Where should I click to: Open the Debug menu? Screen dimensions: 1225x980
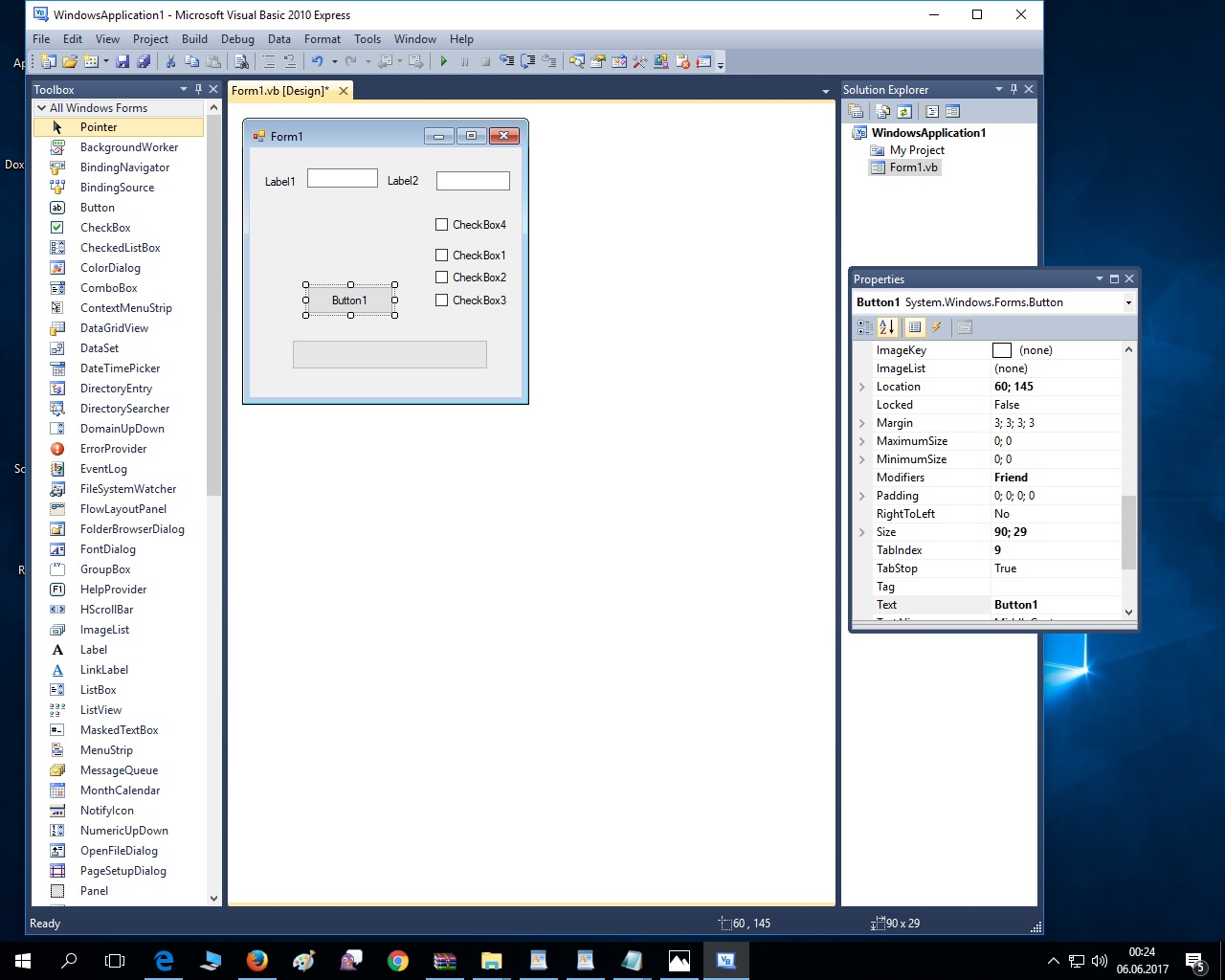[x=237, y=39]
